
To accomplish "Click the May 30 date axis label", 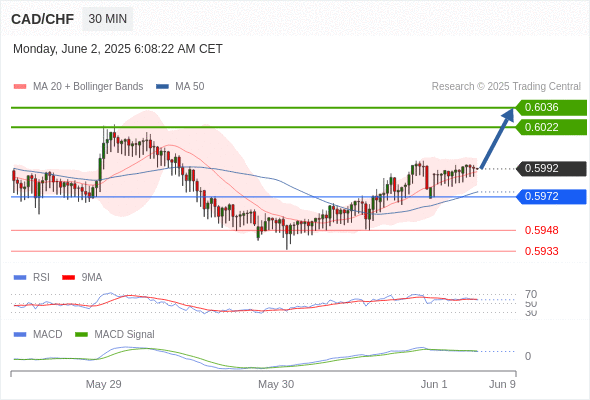I will pos(276,384).
